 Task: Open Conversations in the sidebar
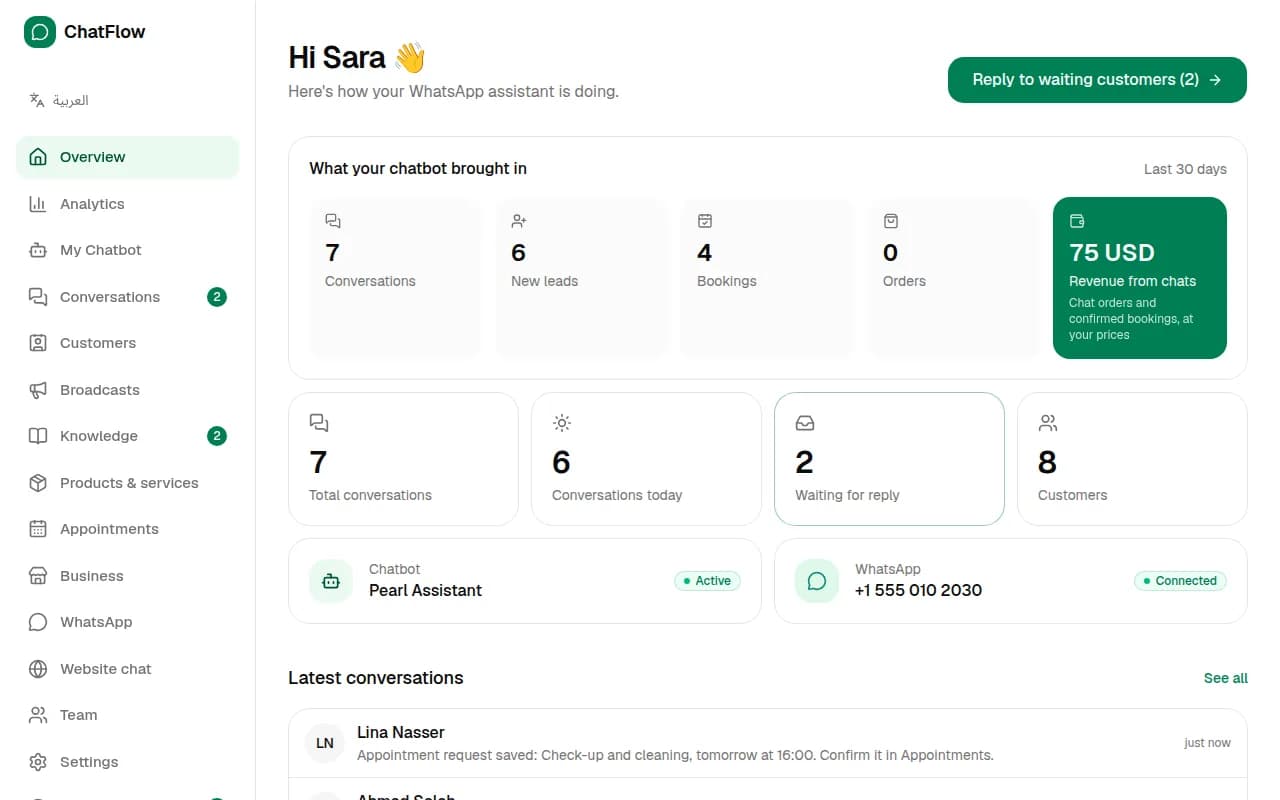[127, 297]
